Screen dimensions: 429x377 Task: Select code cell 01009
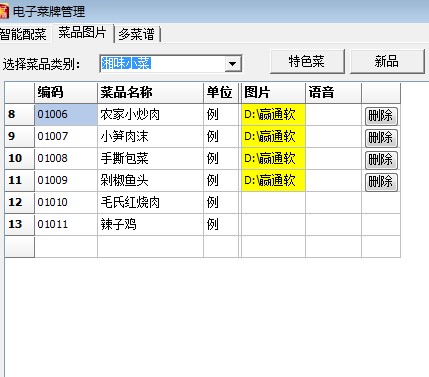(x=66, y=180)
